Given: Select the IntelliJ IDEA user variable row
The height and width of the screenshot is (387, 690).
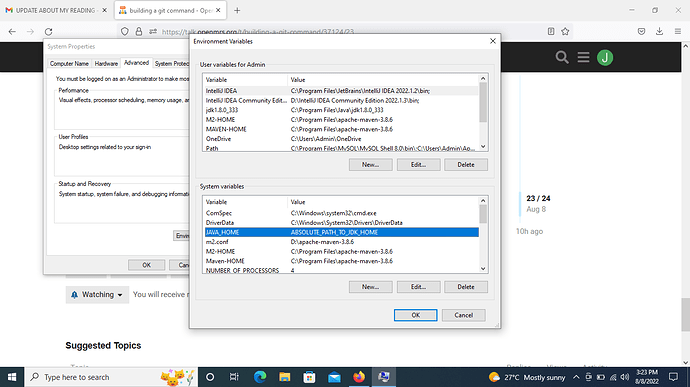Looking at the screenshot, I should [341, 91].
